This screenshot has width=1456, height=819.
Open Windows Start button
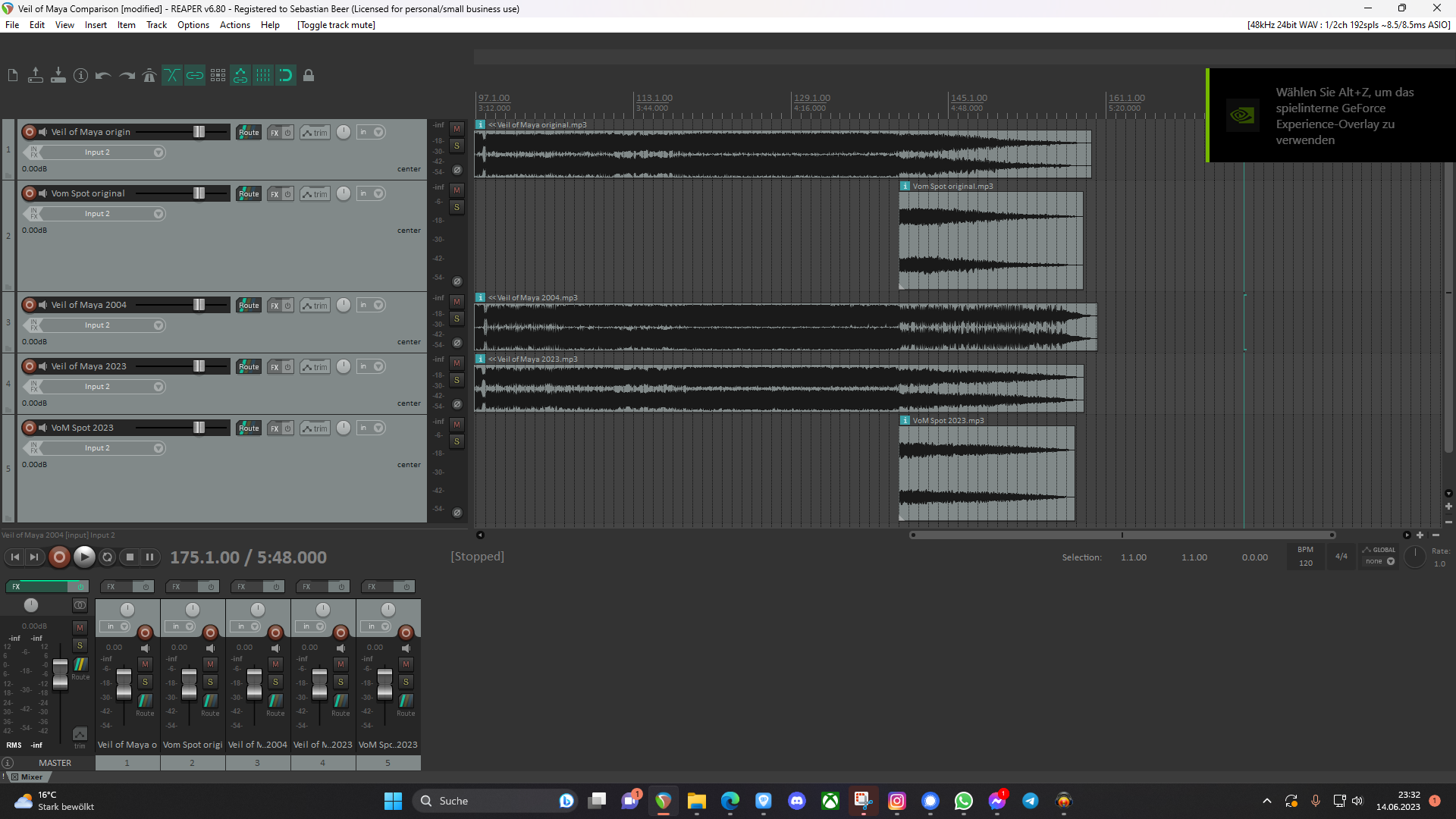[393, 801]
